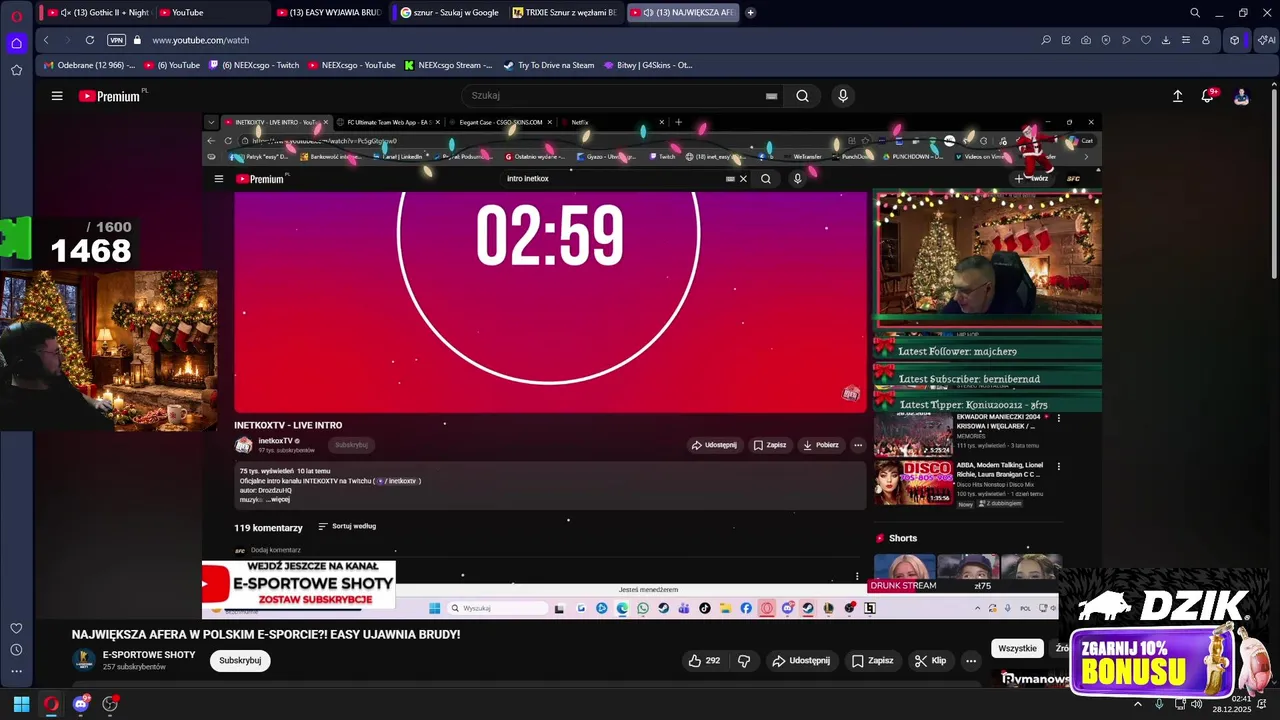The image size is (1280, 720).
Task: Select the NAJWIĘKSZA AFERA active tab
Action: pos(683,13)
